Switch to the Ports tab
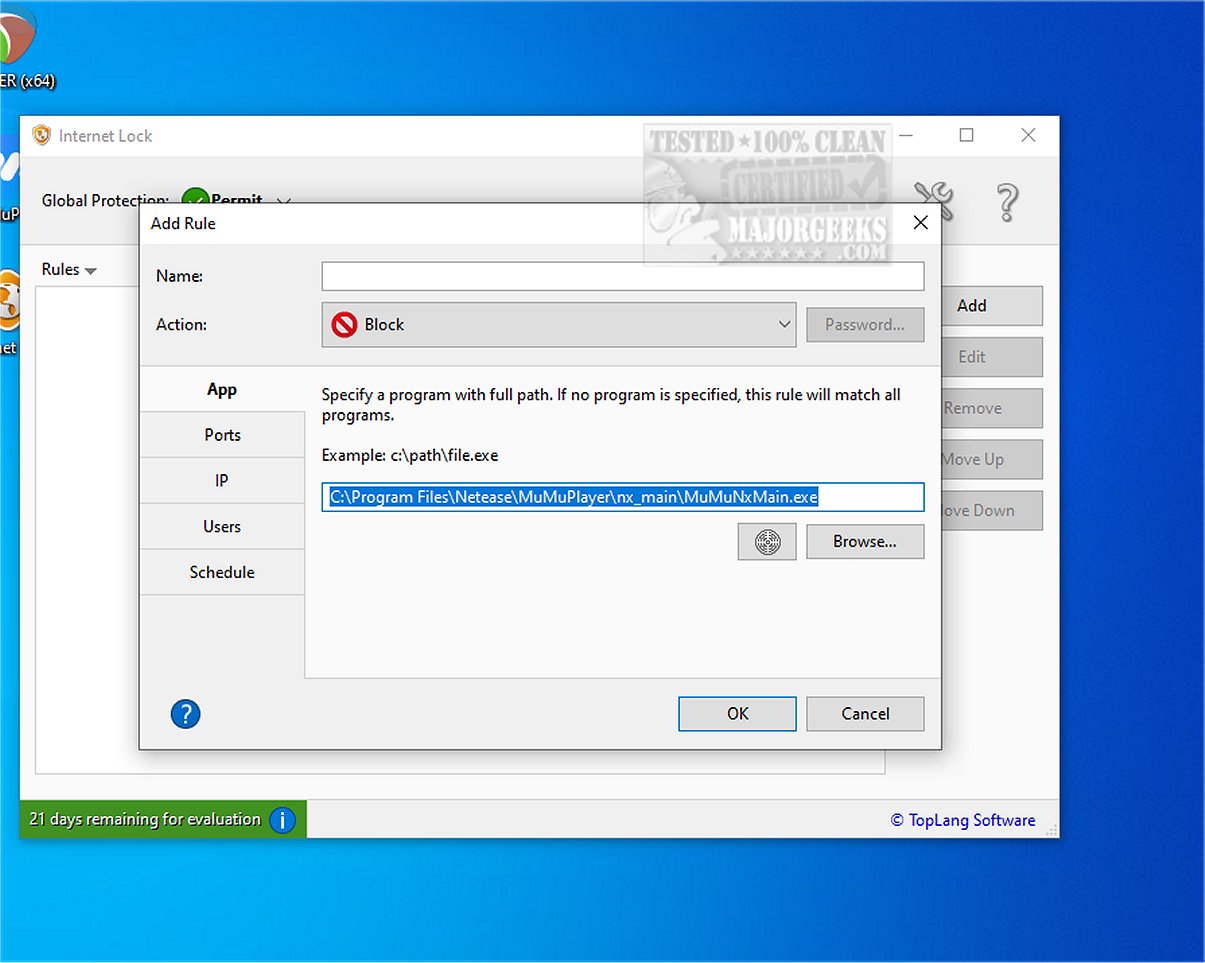The image size is (1205, 963). click(x=222, y=435)
